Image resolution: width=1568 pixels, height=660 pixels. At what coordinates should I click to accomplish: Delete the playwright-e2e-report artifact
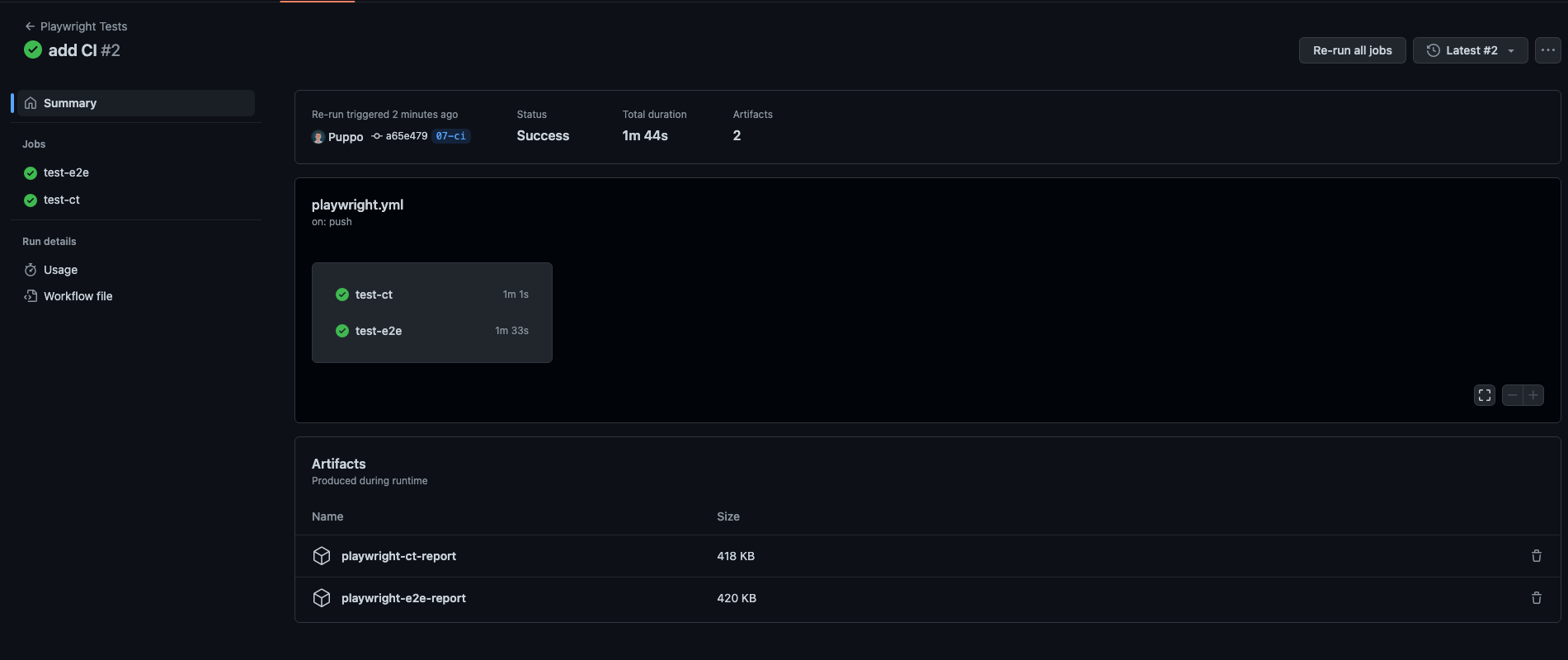pyautogui.click(x=1537, y=598)
